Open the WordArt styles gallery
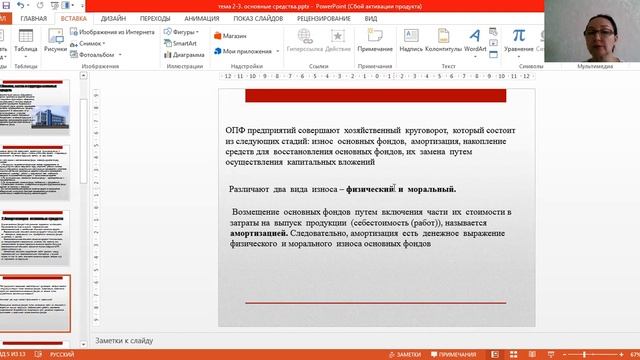This screenshot has width=640, height=360. [475, 40]
